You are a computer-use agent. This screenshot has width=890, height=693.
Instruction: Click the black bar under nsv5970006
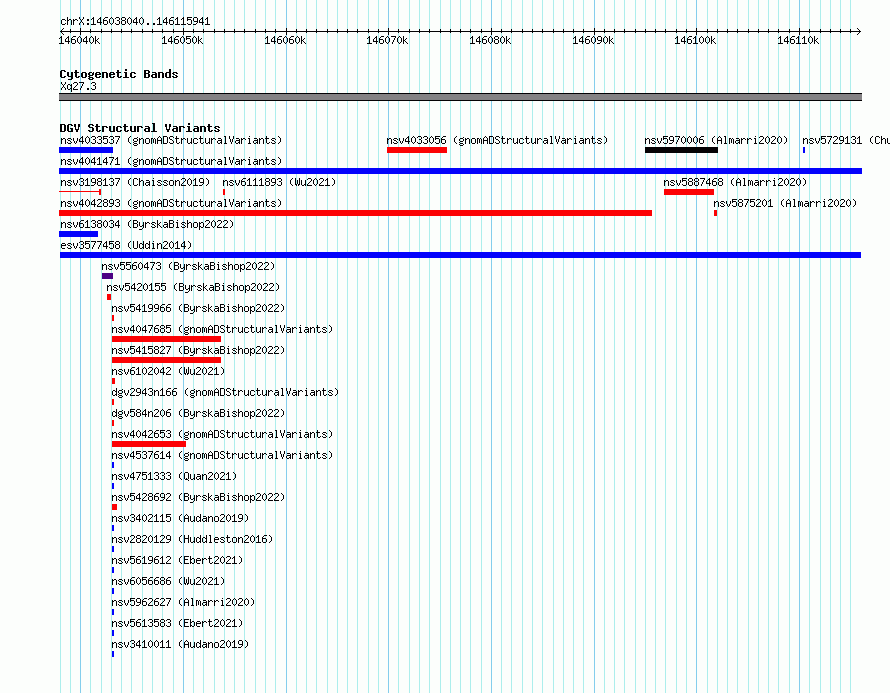[x=681, y=150]
